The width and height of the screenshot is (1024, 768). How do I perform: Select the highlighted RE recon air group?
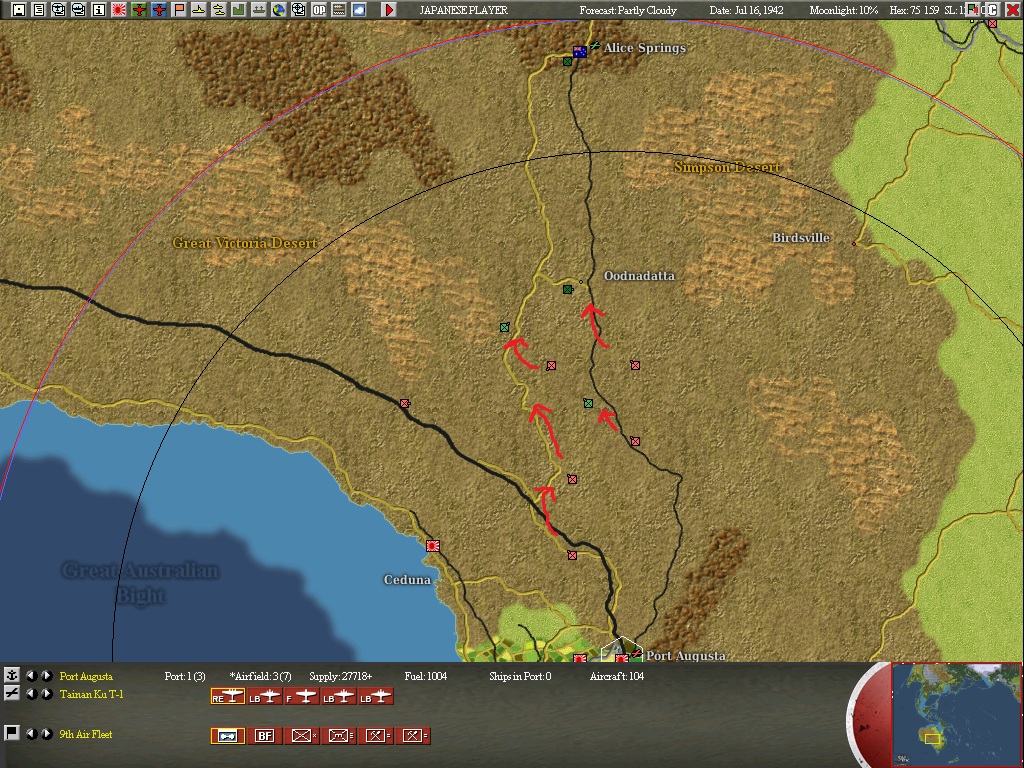[x=227, y=697]
